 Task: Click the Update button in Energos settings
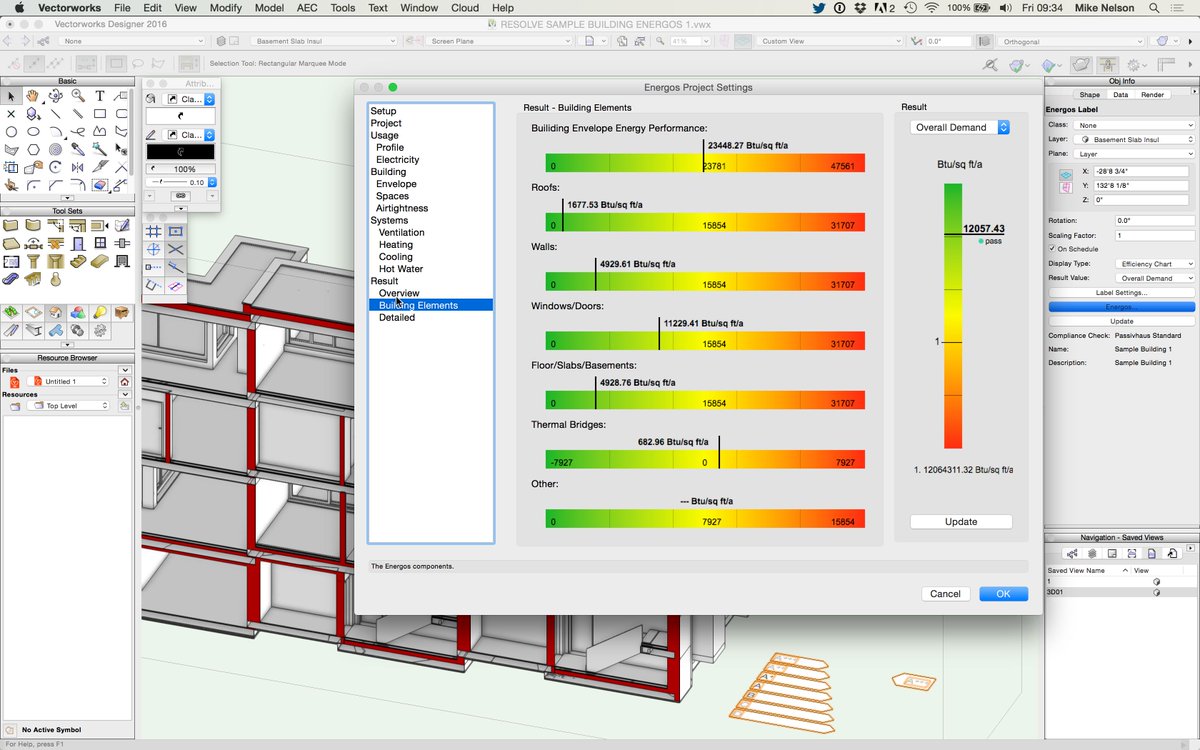pos(960,521)
